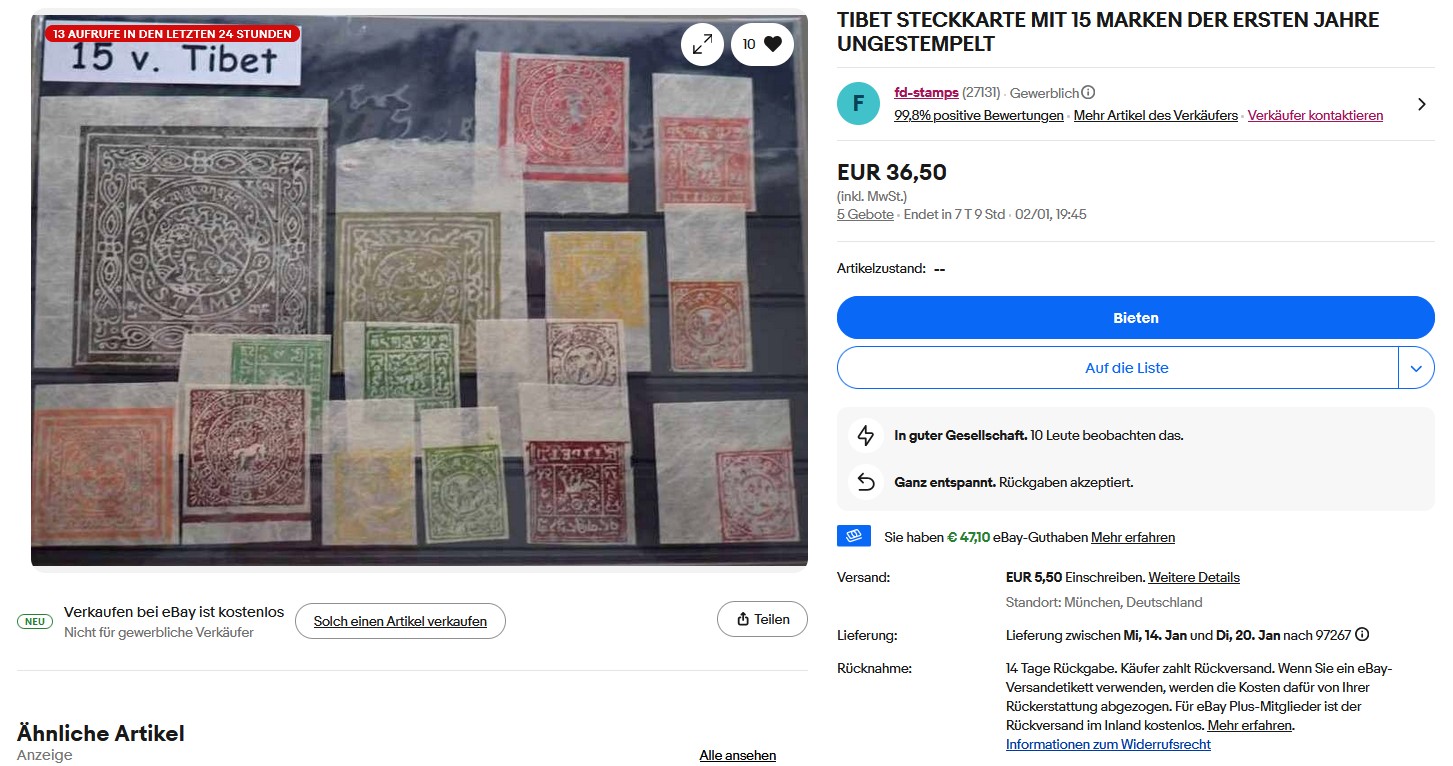Click the Tibet stamps main photo
This screenshot has width=1453, height=766.
(419, 300)
